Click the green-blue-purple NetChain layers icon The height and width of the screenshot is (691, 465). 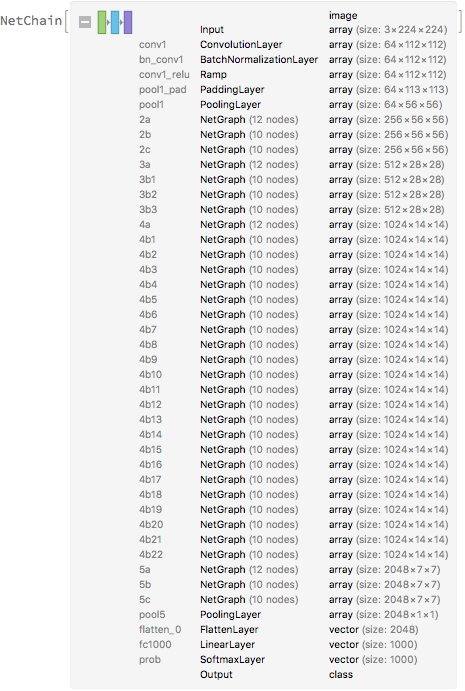115,22
